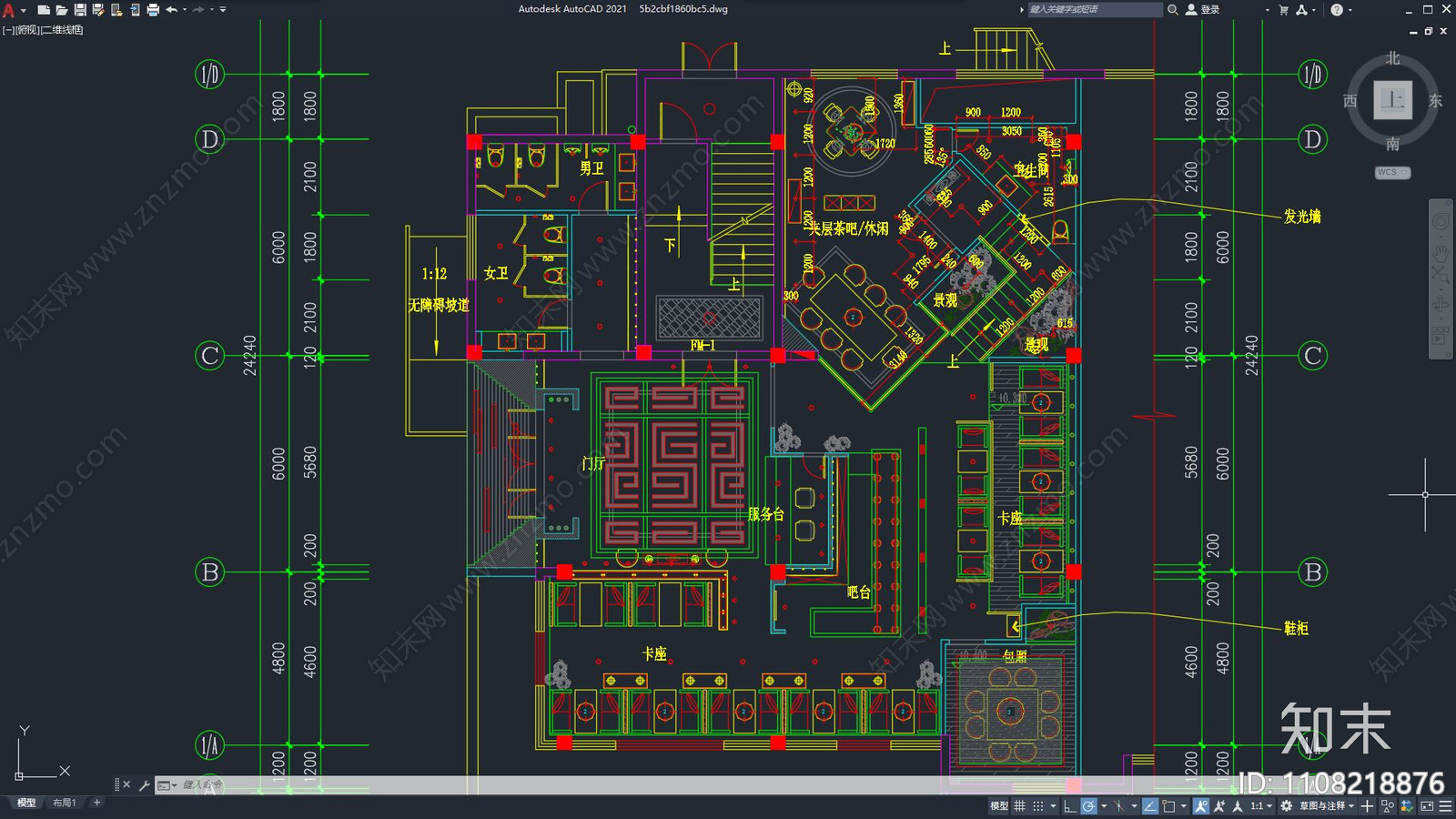
Task: Expand the Help dropdown arrow
Action: [x=1350, y=9]
